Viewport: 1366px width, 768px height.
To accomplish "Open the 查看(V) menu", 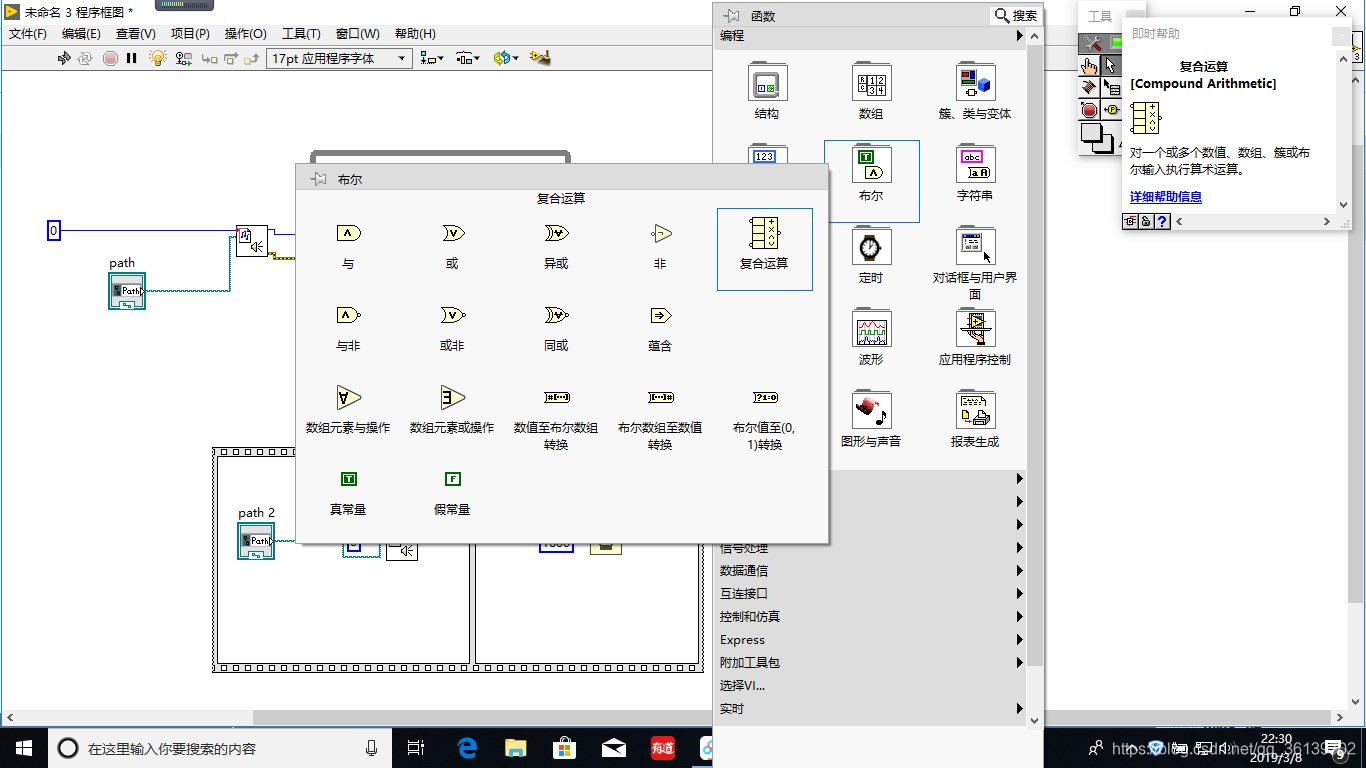I will pyautogui.click(x=136, y=34).
